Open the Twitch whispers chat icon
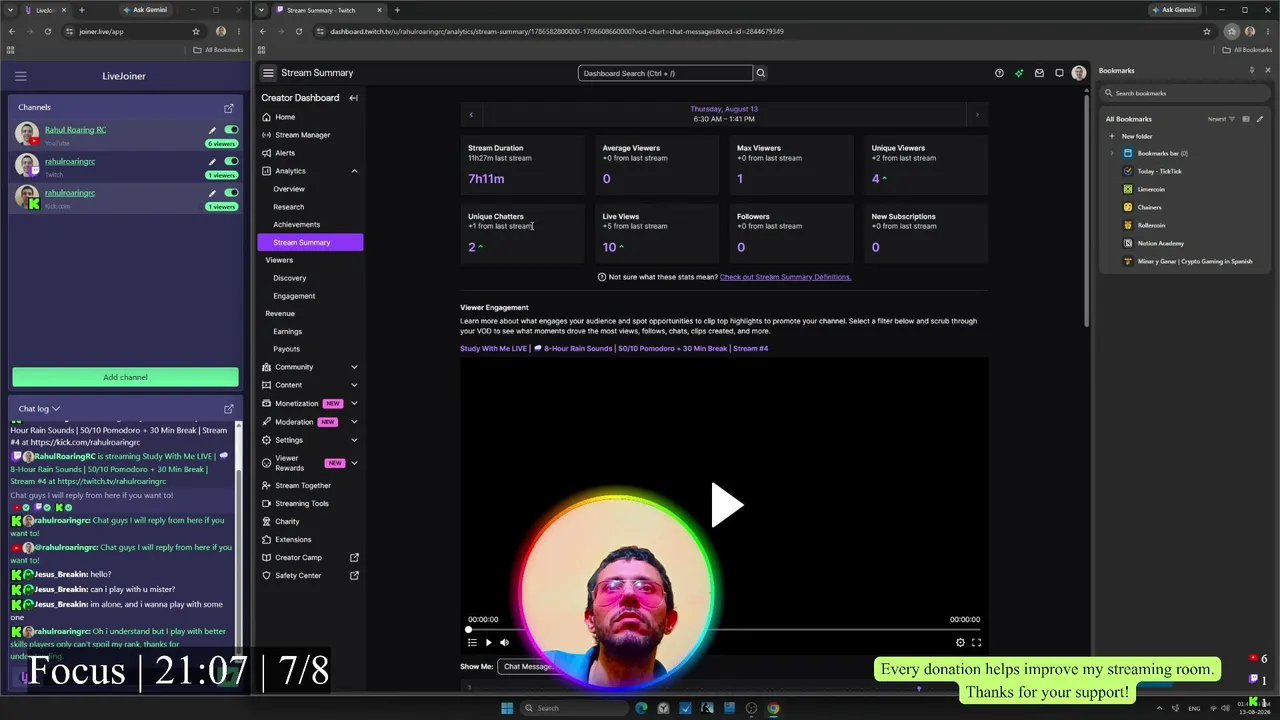The width and height of the screenshot is (1280, 720). tap(1059, 73)
